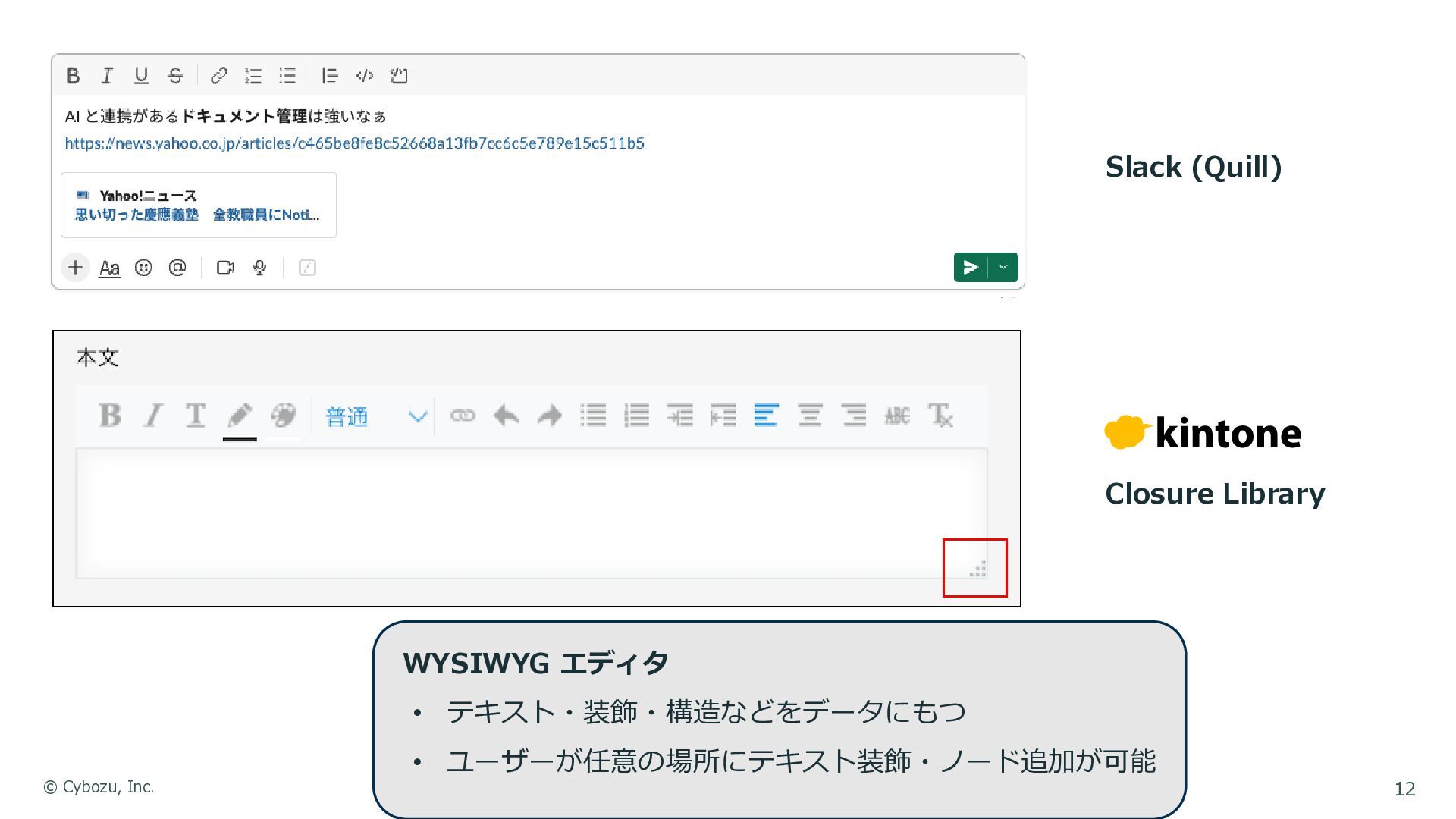1456x819 pixels.
Task: Toggle italic in the kintone editor
Action: pos(153,416)
